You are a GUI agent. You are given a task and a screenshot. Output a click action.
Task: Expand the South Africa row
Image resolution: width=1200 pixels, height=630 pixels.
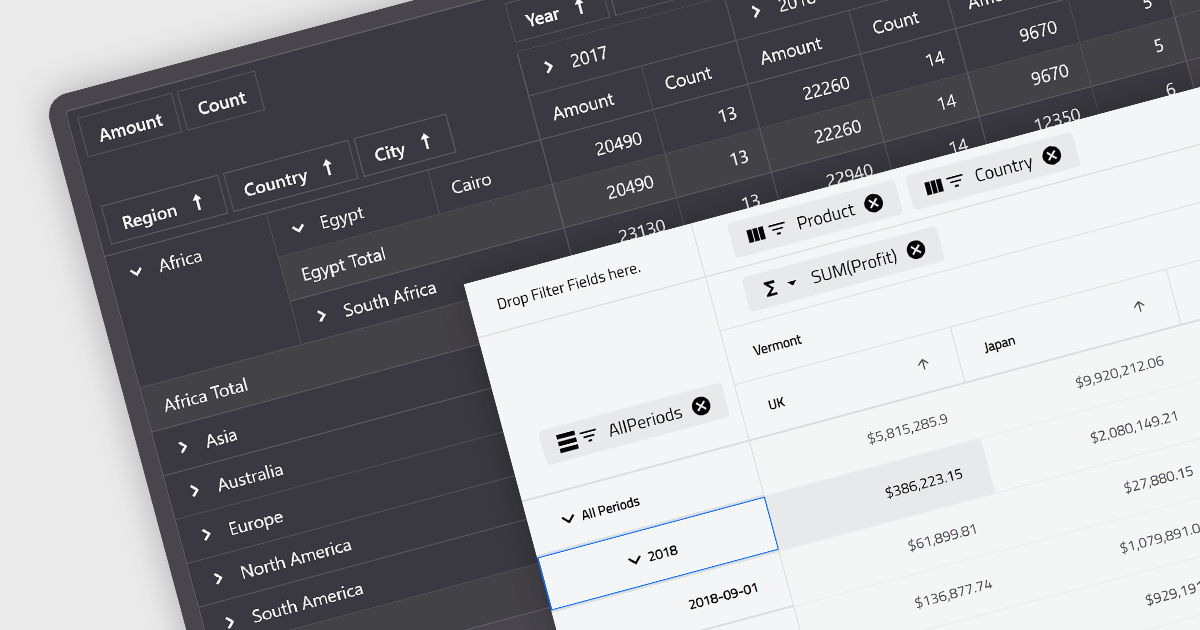point(321,315)
